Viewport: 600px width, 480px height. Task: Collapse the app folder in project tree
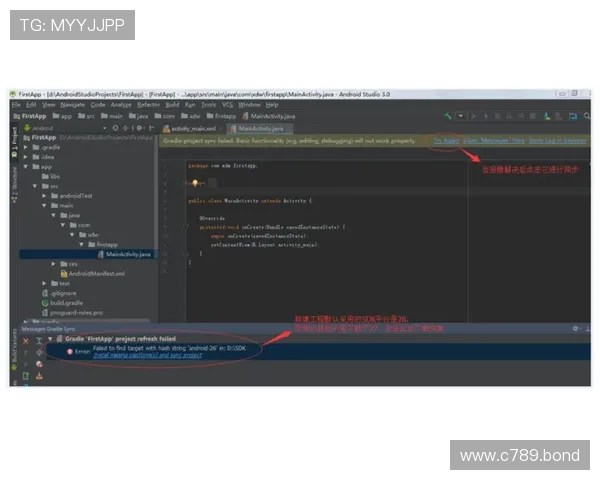tap(26, 167)
